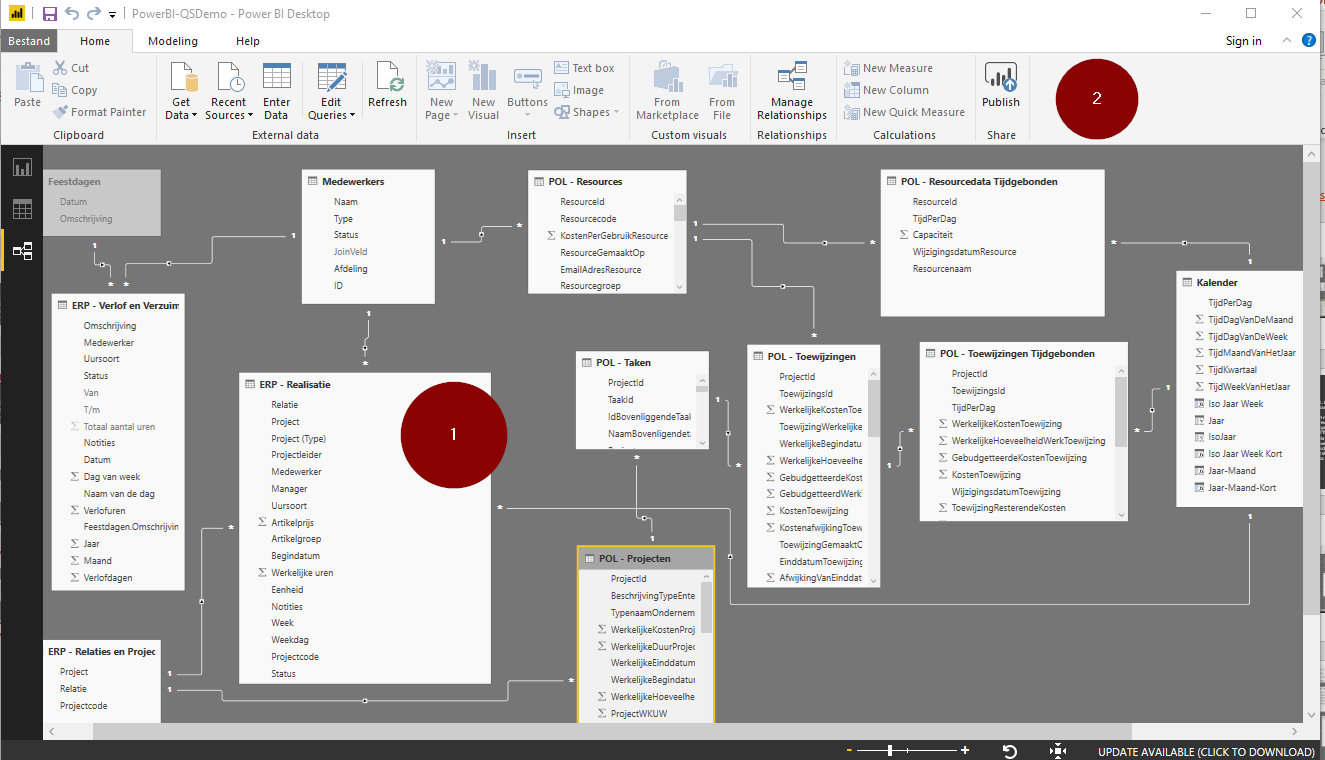
Task: Select Relationships view in sidebar
Action: tap(22, 251)
